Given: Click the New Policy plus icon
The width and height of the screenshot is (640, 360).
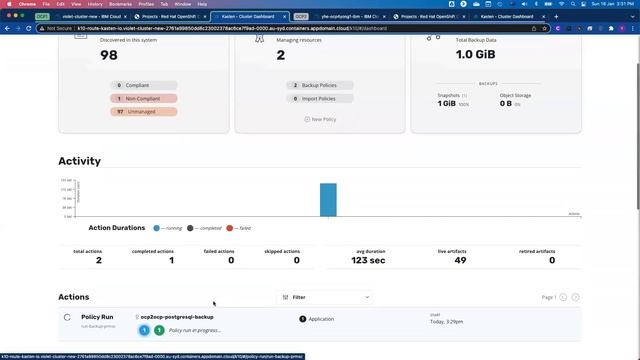Looking at the screenshot, I should pyautogui.click(x=307, y=119).
